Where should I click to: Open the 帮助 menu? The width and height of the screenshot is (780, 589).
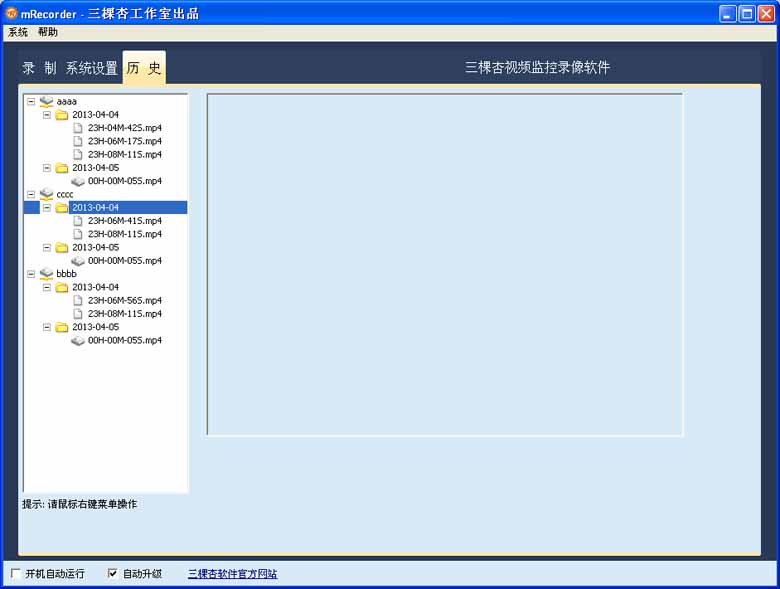[x=48, y=32]
